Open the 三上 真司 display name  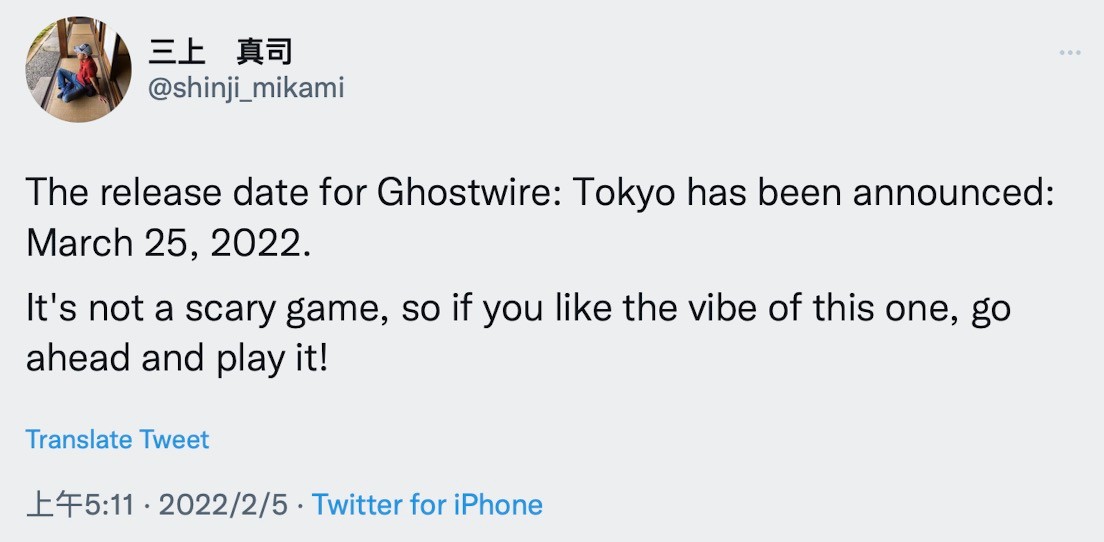220,52
